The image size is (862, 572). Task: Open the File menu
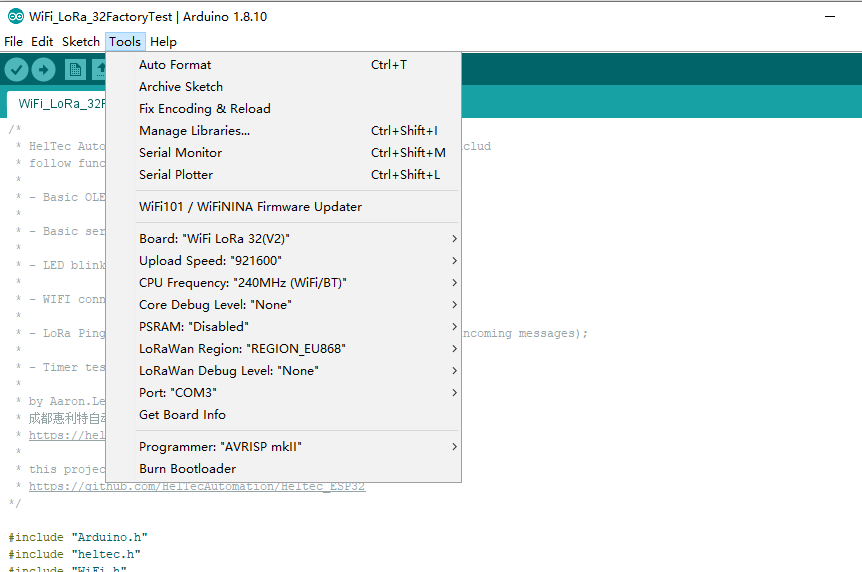coord(13,42)
